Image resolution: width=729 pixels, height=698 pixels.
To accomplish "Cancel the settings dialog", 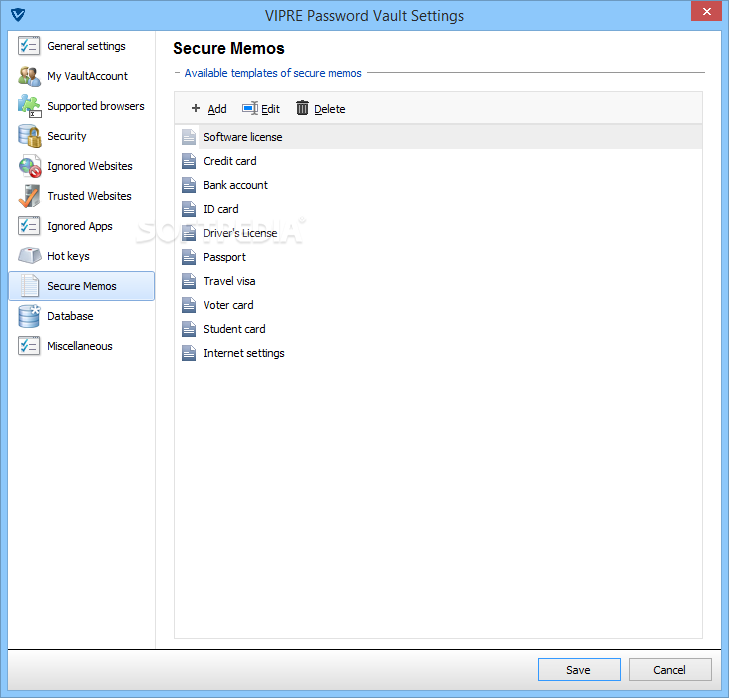I will pyautogui.click(x=670, y=670).
